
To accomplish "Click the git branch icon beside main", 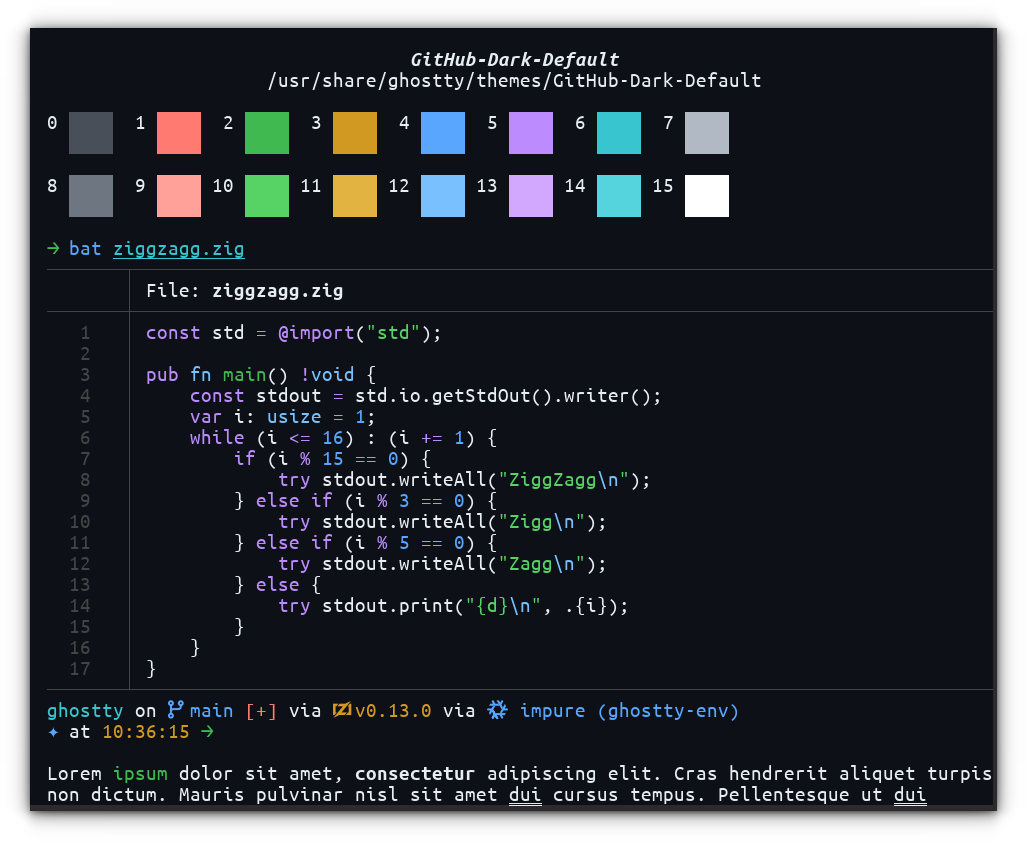I will pyautogui.click(x=176, y=710).
